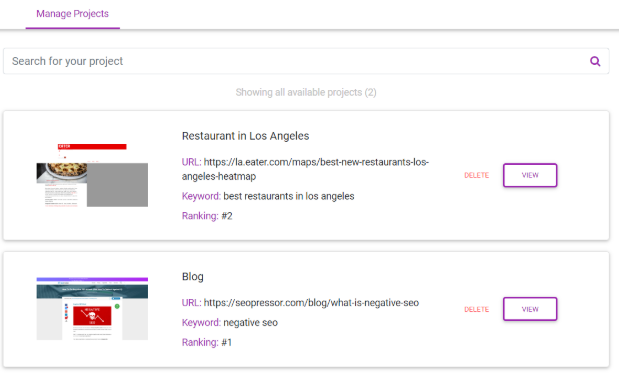619x373 pixels.
Task: Open the Restaurant in Los Angeles project thumbnail
Action: pos(92,175)
